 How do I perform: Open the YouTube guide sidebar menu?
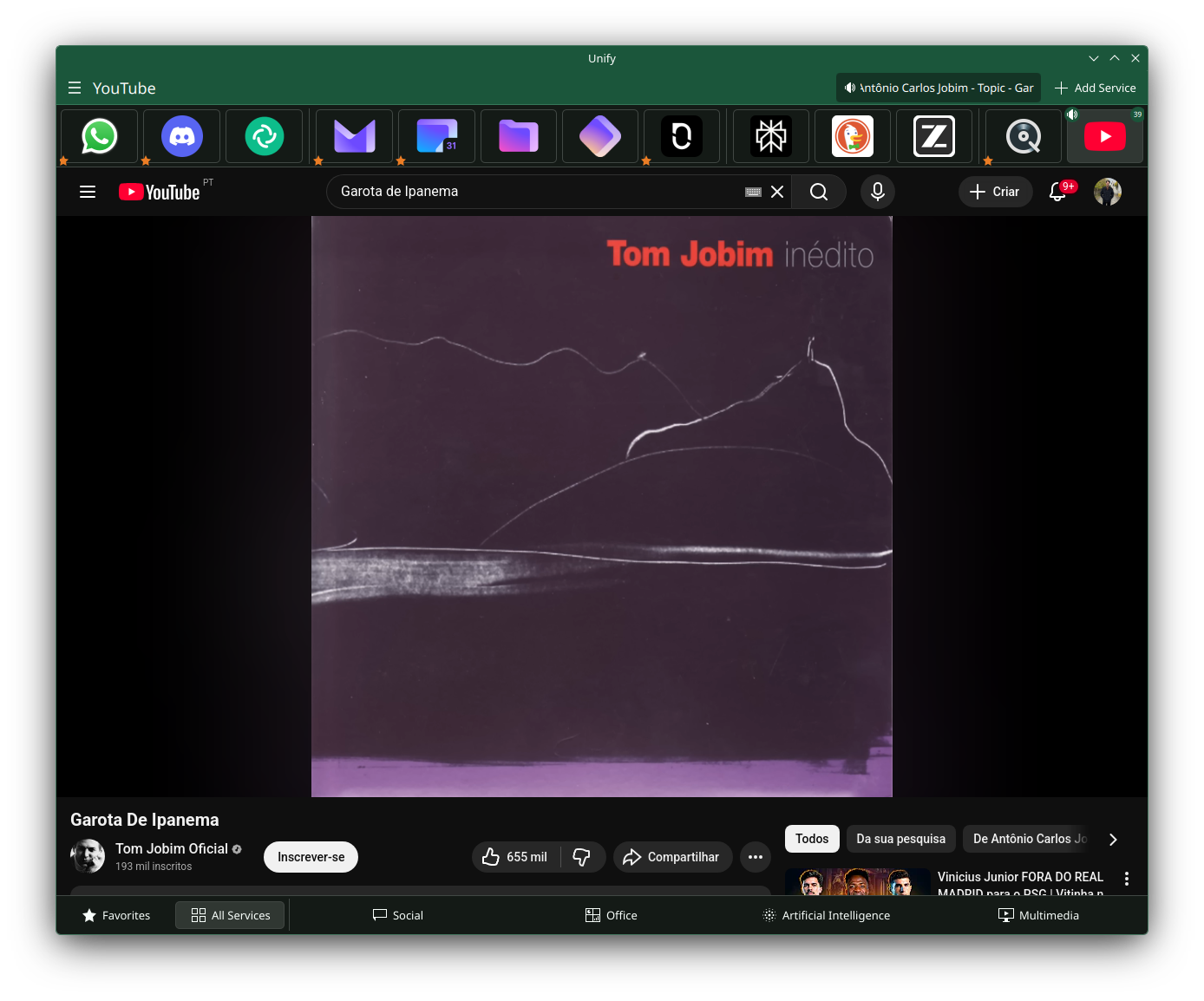(88, 192)
